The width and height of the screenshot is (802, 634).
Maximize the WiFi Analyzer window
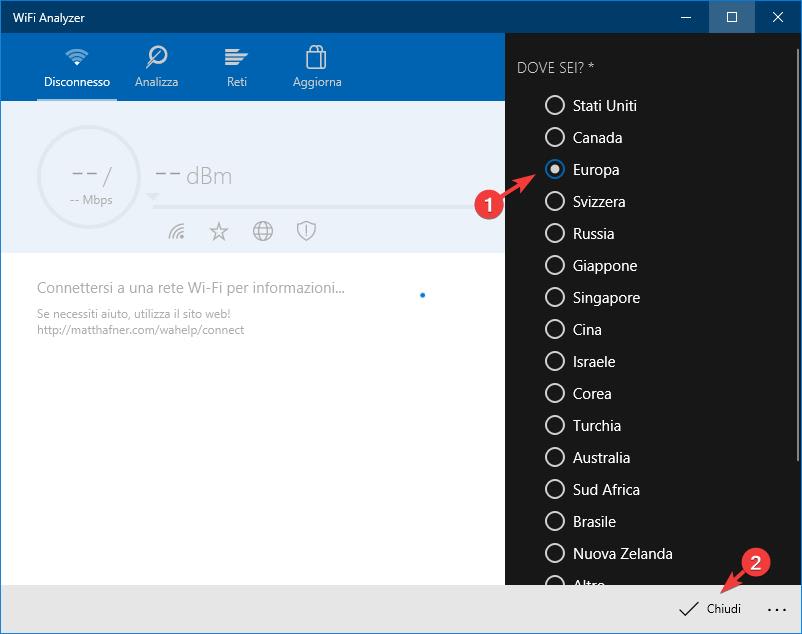731,17
